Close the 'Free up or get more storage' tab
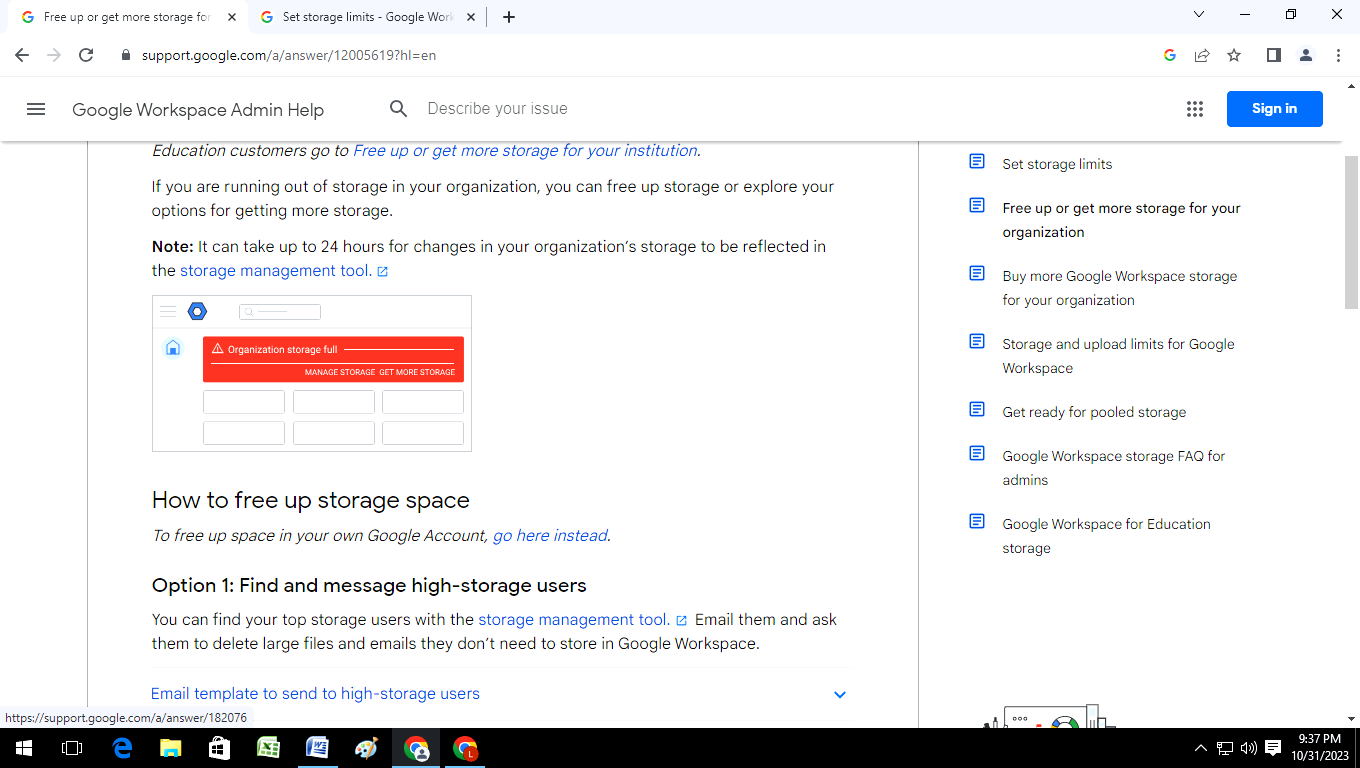This screenshot has width=1360, height=768. (x=232, y=17)
